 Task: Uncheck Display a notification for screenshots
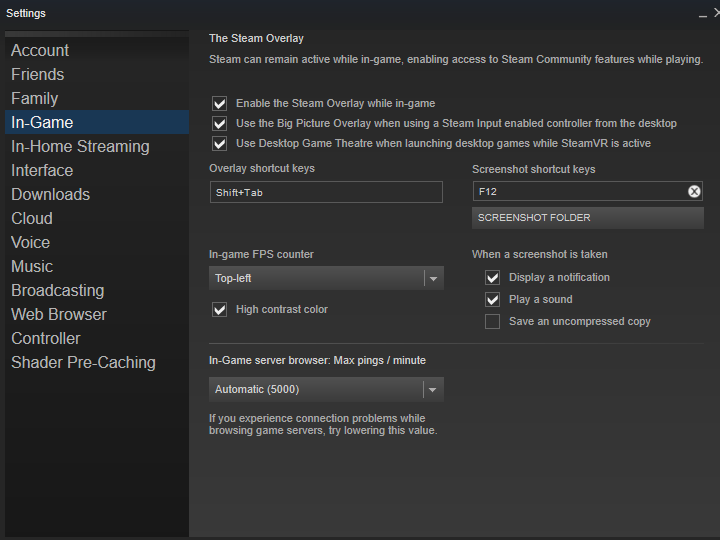(492, 278)
